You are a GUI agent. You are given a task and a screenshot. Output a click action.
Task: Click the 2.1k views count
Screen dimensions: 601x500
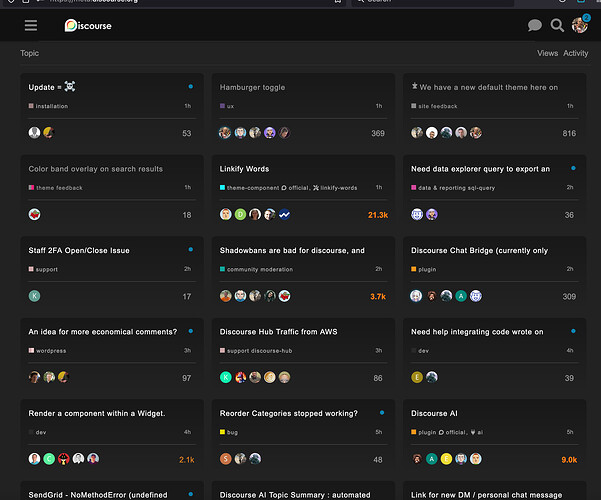tap(187, 460)
